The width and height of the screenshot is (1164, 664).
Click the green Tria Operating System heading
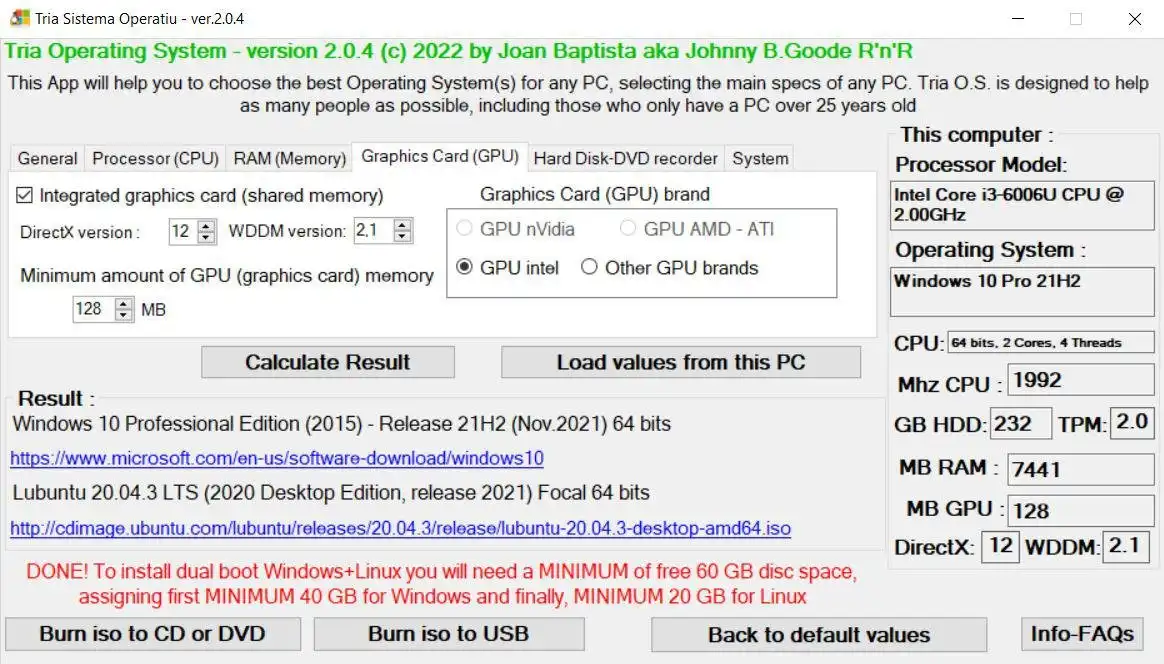[x=458, y=51]
